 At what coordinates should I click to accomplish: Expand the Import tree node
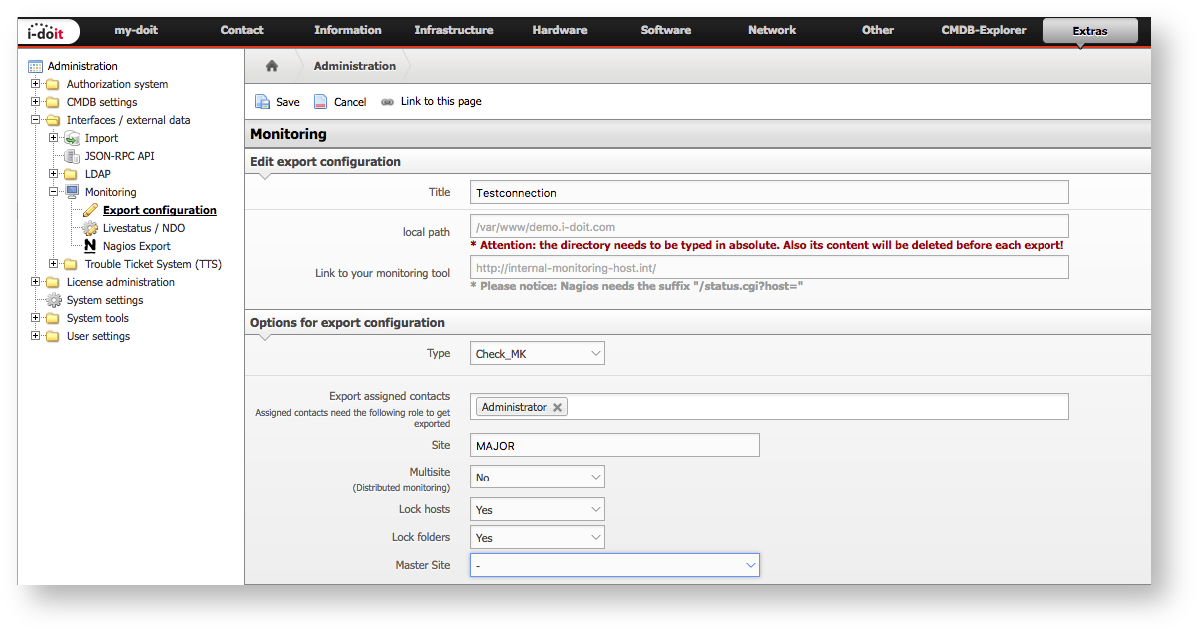click(x=54, y=138)
